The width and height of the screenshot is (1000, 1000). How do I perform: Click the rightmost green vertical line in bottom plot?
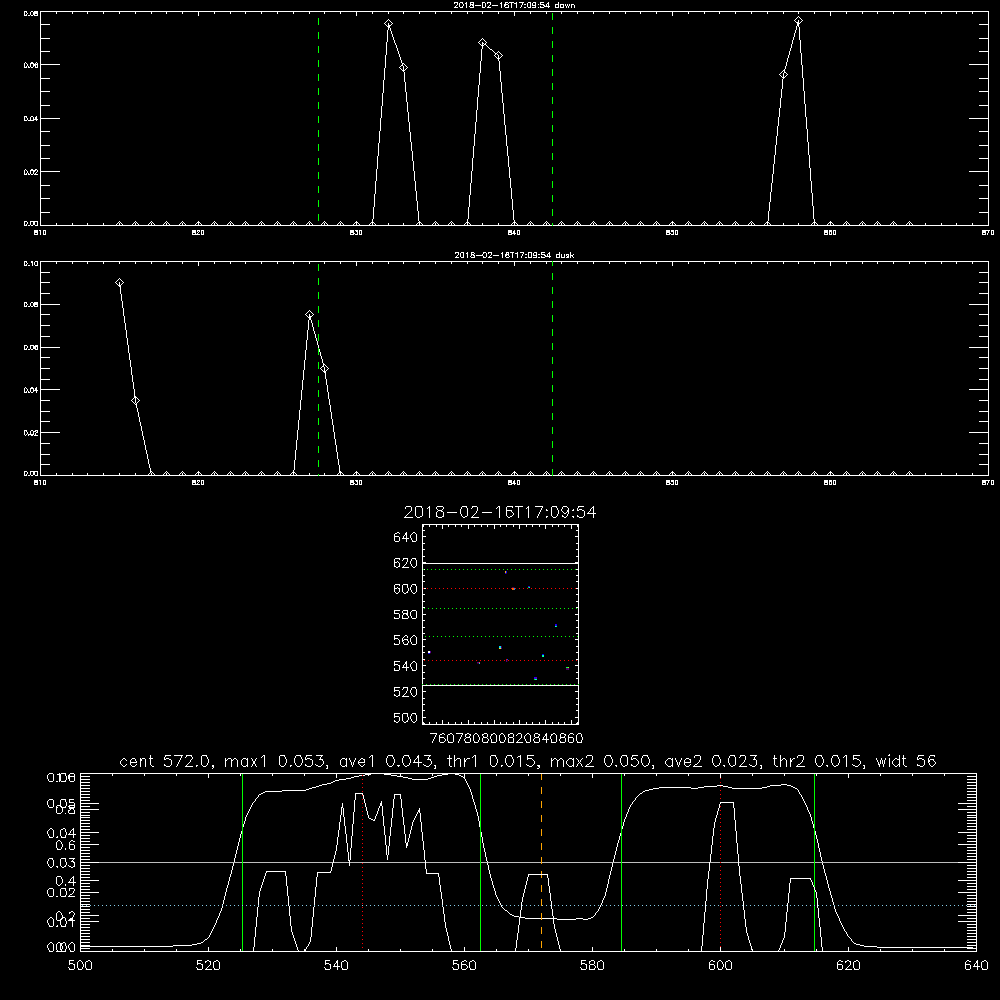point(814,861)
